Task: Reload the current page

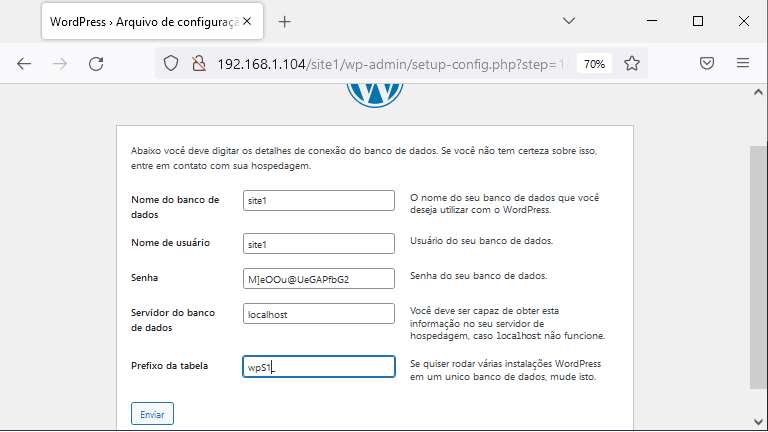Action: pyautogui.click(x=96, y=64)
